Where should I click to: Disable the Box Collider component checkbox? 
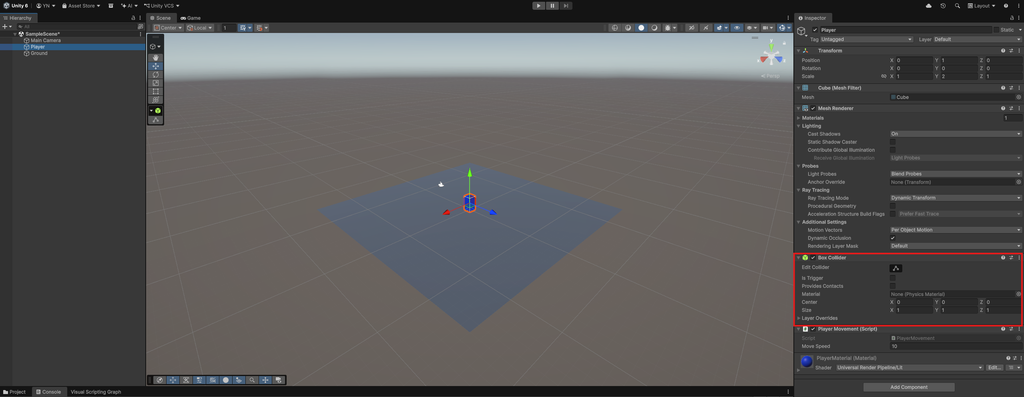[x=813, y=257]
